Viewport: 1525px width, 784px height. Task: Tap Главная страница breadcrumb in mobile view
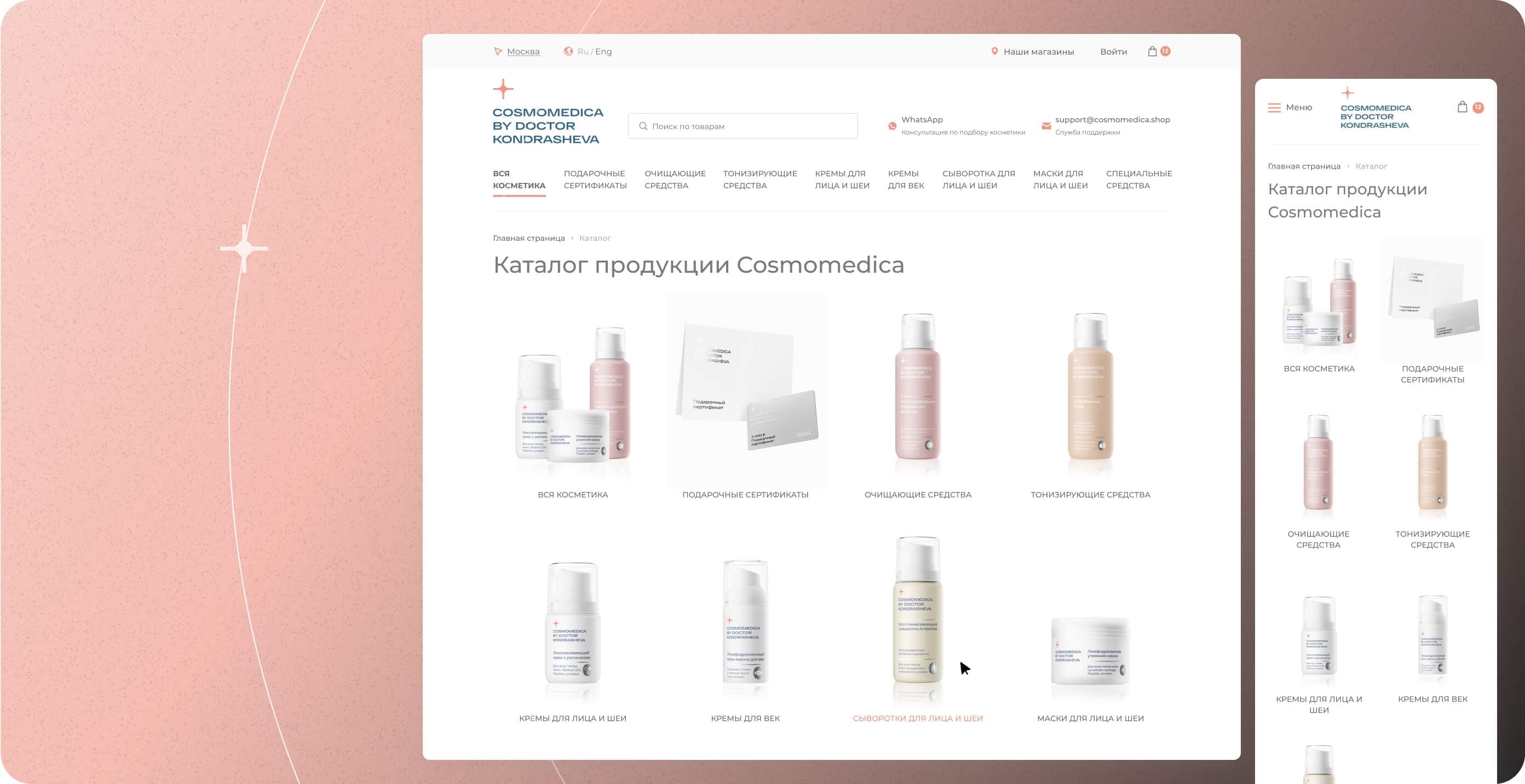tap(1304, 166)
